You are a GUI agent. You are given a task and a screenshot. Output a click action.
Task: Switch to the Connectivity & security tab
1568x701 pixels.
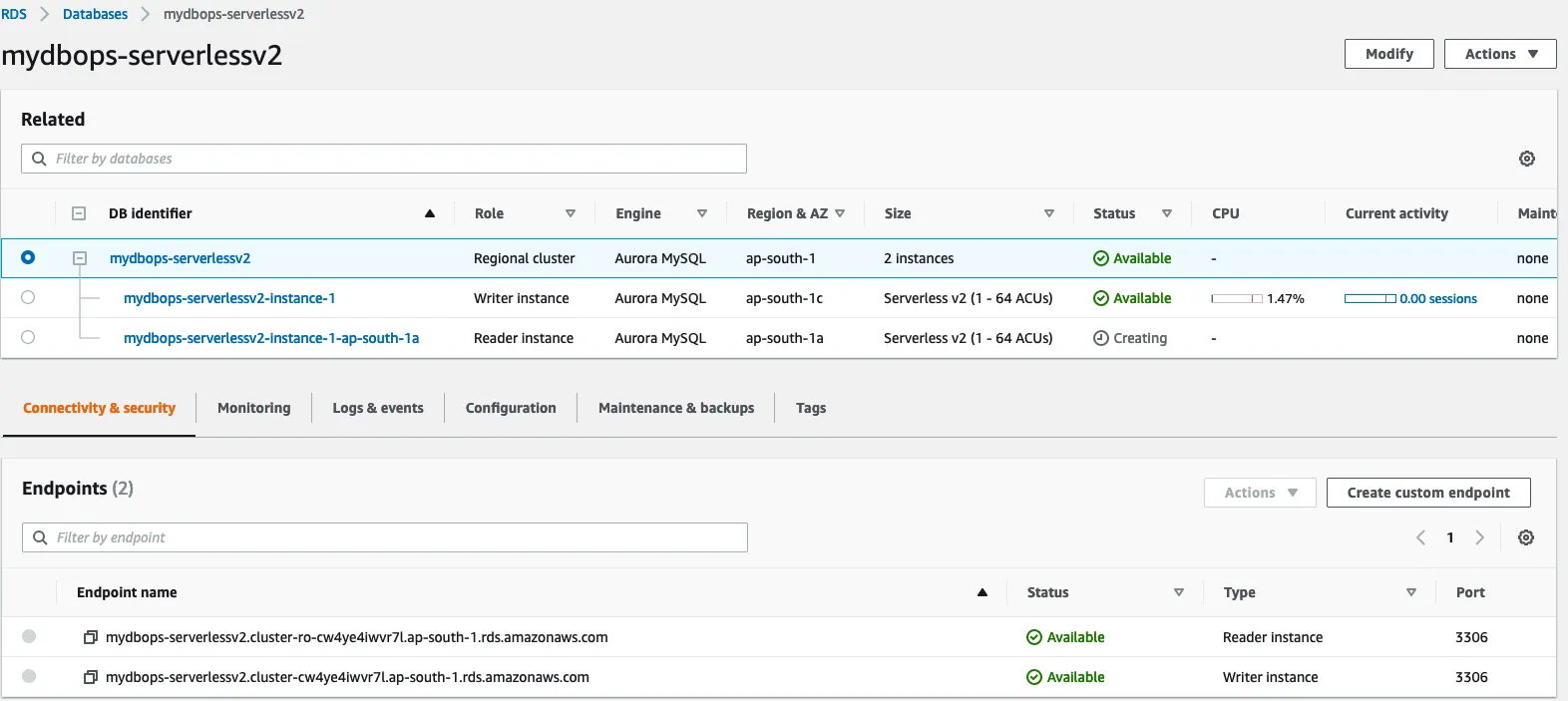click(99, 408)
